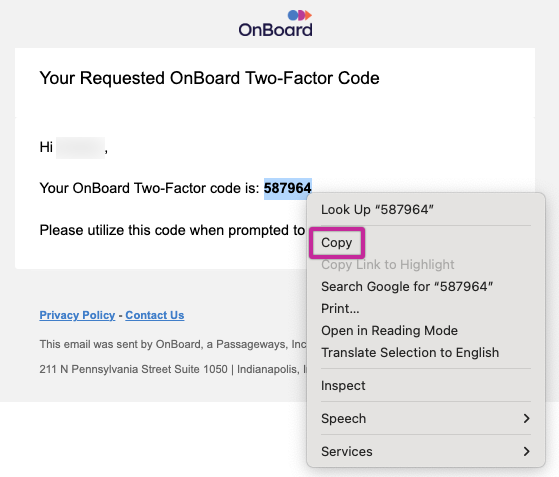Follow the Contact Us link
This screenshot has width=559, height=477.
coord(155,315)
